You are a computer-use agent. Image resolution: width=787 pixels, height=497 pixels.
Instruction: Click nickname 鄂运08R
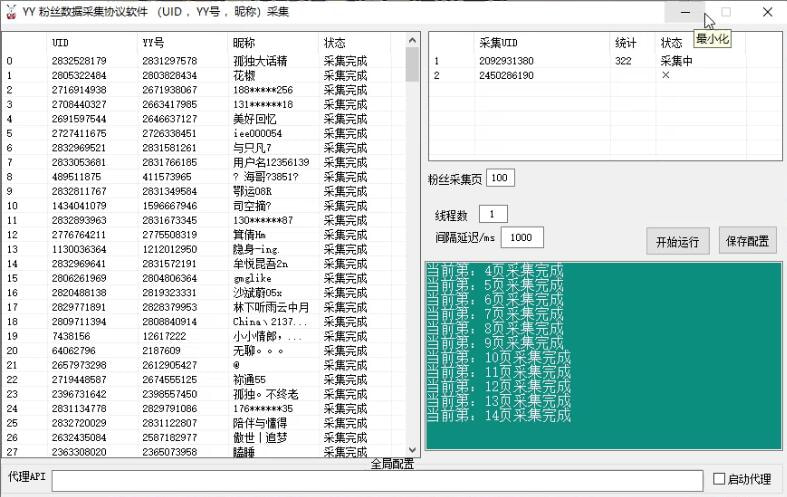click(x=252, y=191)
